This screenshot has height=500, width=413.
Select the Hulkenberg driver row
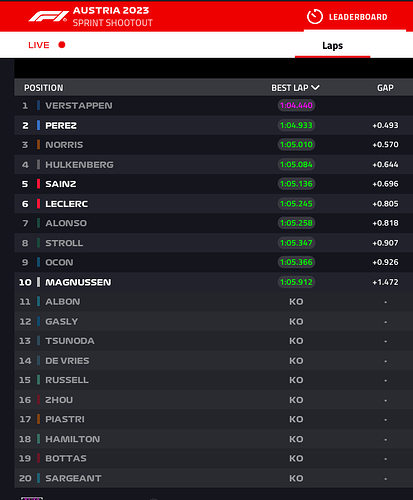point(213,164)
